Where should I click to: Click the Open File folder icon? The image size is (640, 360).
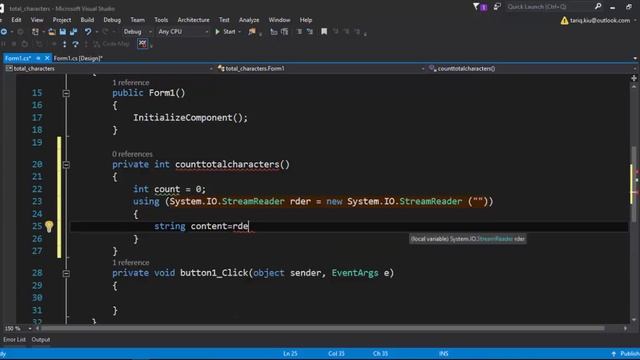coord(52,31)
